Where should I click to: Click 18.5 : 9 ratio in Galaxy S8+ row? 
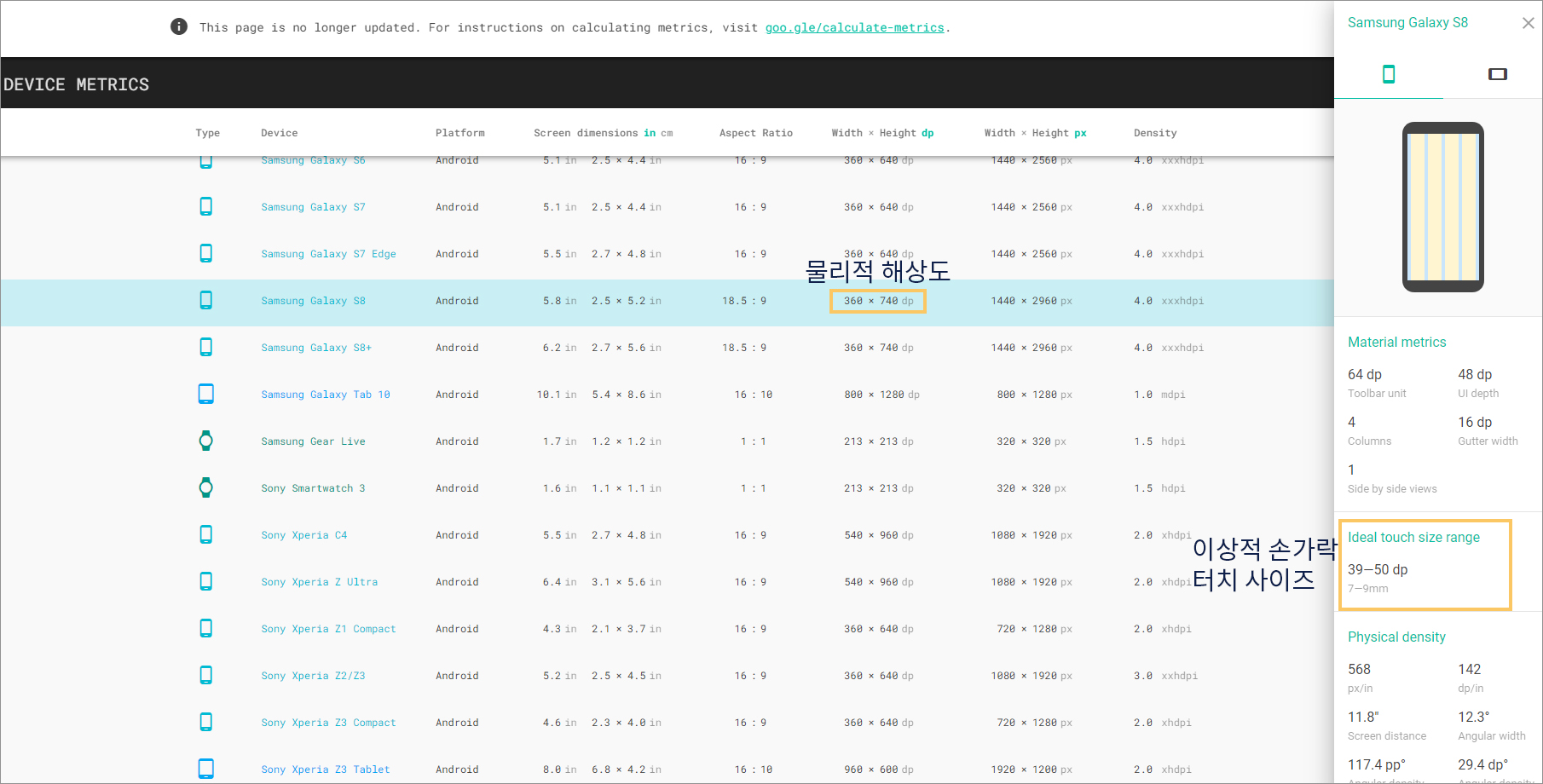pyautogui.click(x=744, y=348)
